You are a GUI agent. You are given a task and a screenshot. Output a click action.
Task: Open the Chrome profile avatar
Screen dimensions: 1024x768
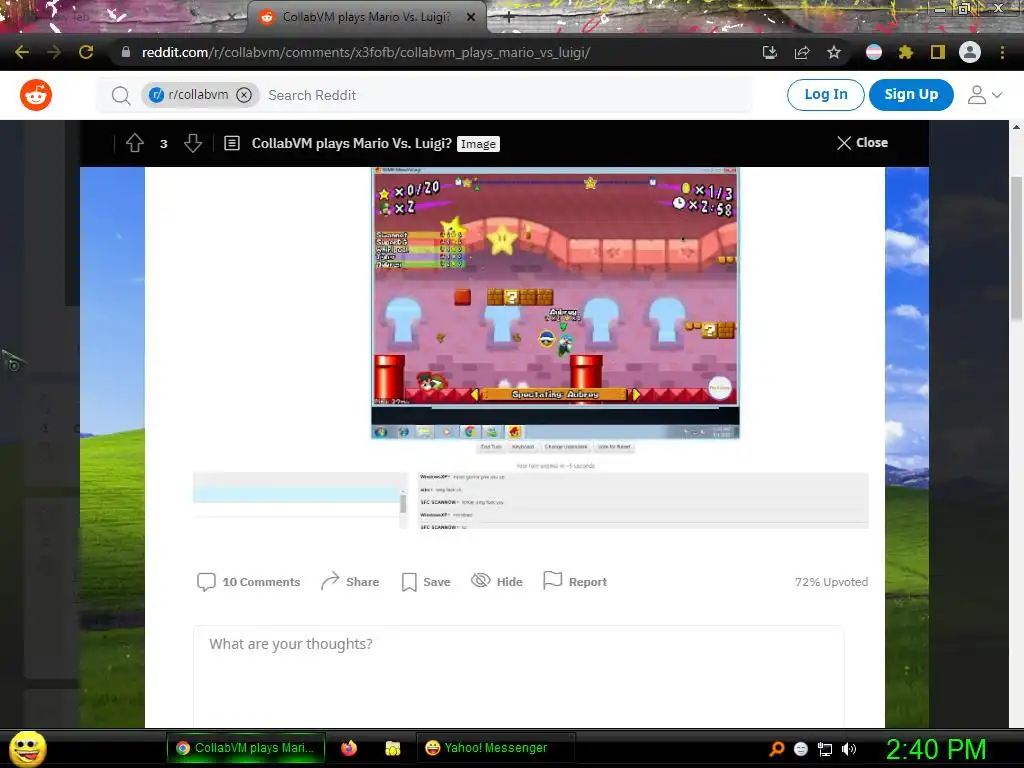coord(970,52)
